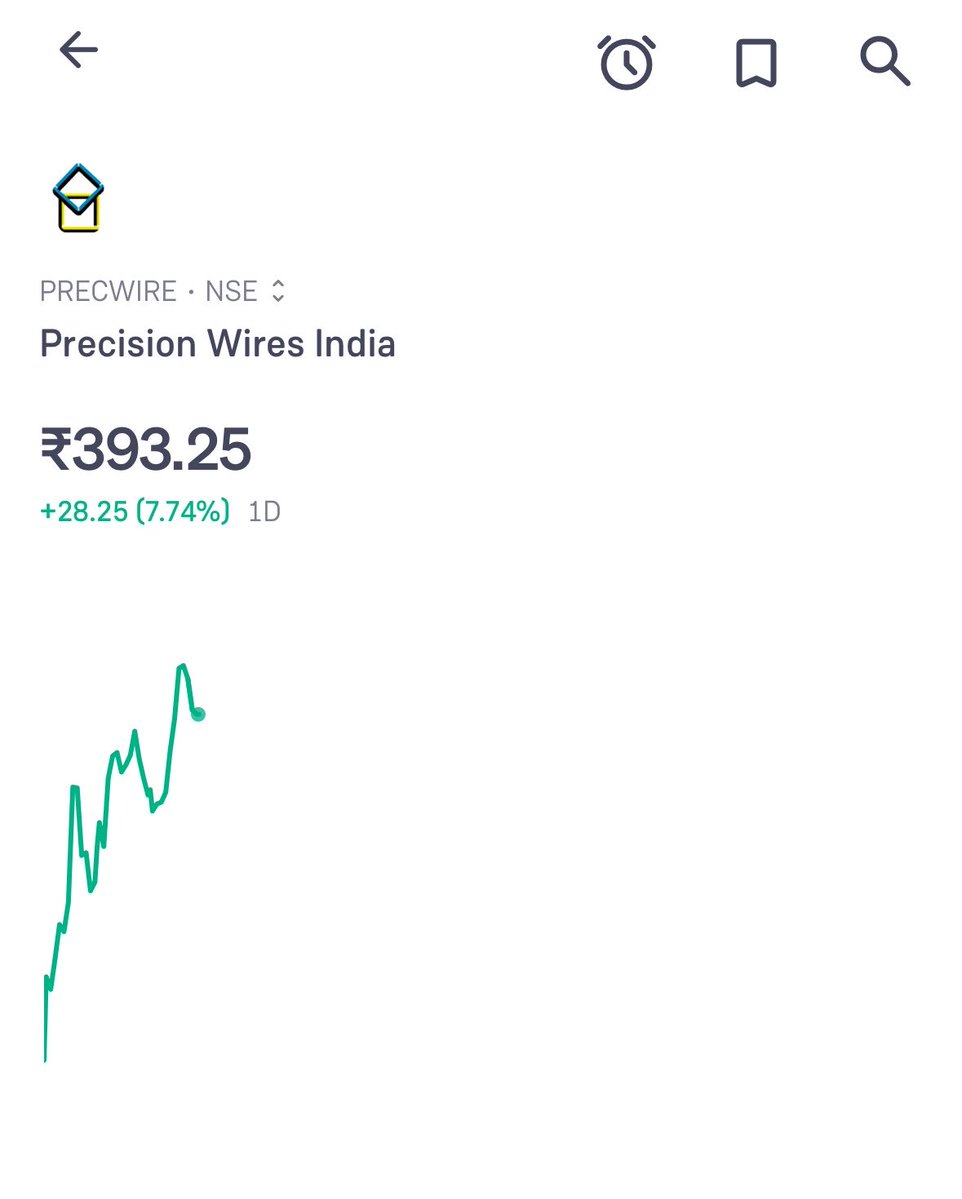Tap the green dot at chart's end
This screenshot has width=962, height=1199.
(x=198, y=714)
